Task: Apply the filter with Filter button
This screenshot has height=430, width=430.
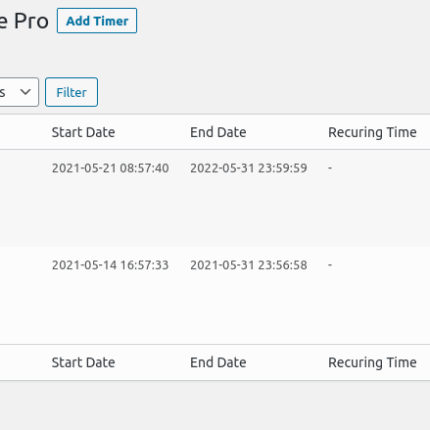Action: point(71,92)
